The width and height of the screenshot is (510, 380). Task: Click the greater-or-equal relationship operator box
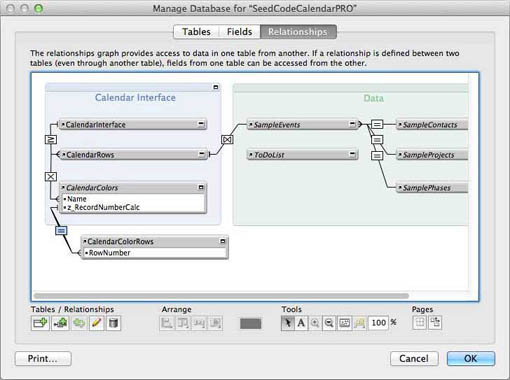[51, 139]
